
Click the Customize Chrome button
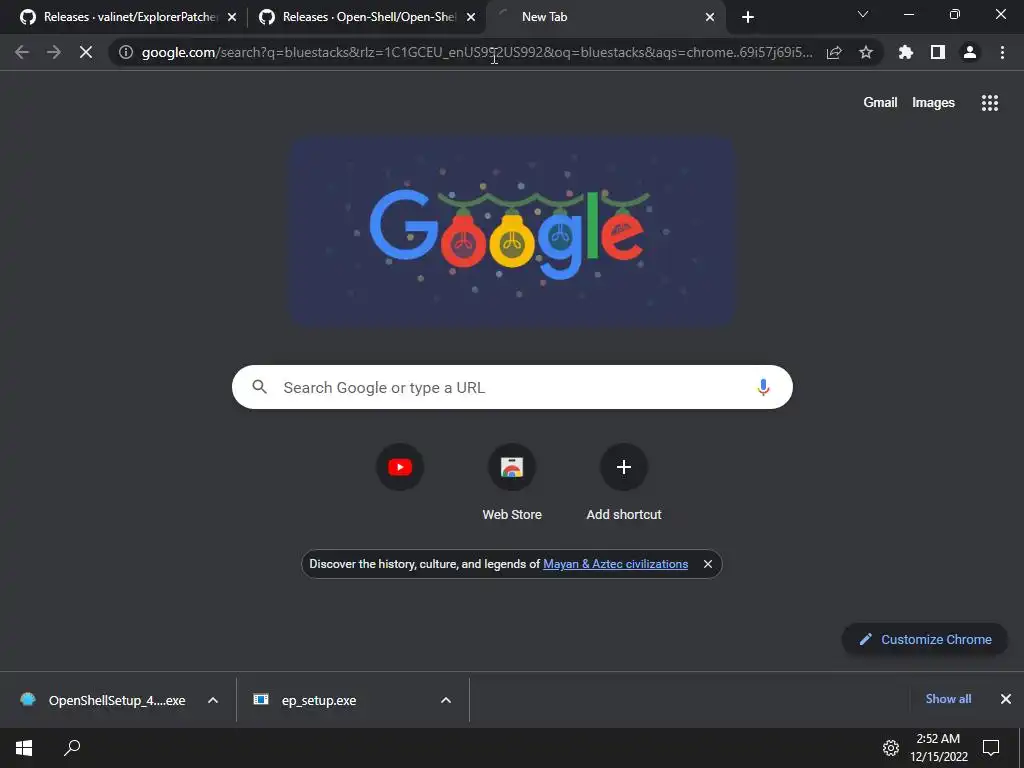tap(925, 639)
